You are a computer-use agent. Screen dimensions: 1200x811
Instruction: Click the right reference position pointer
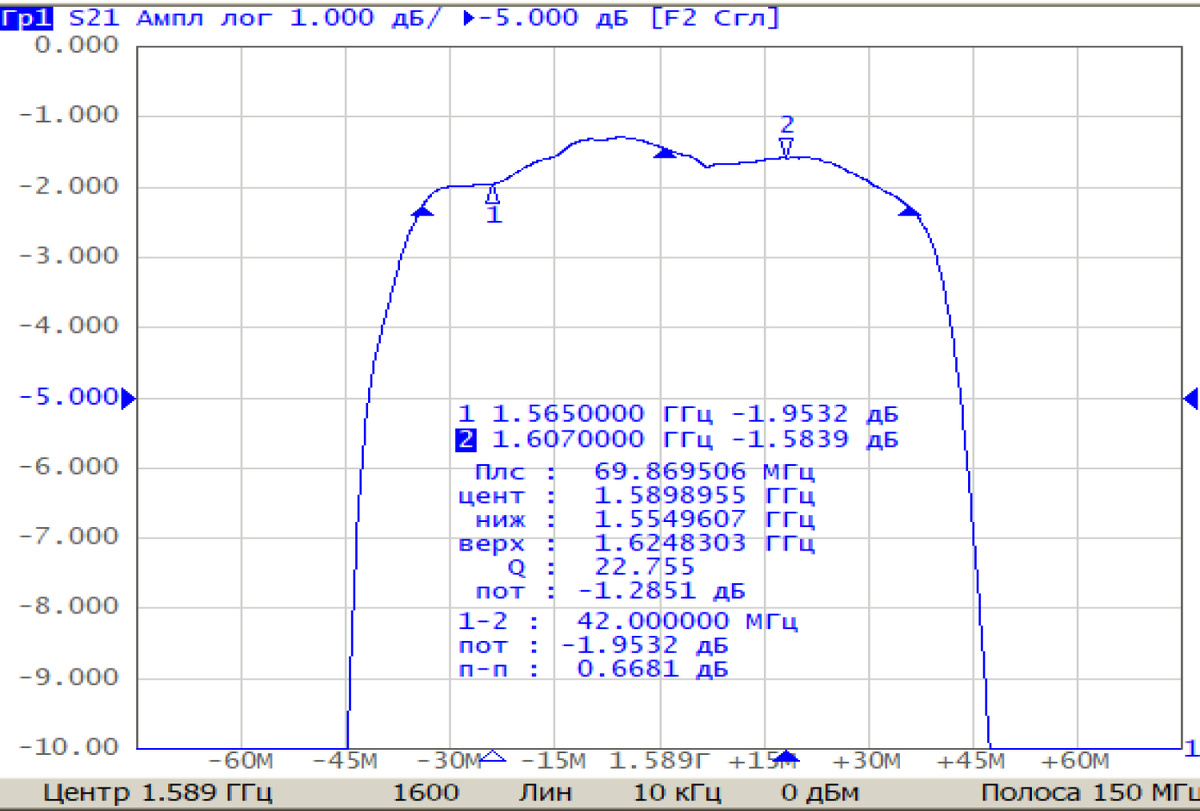pyautogui.click(x=1191, y=398)
